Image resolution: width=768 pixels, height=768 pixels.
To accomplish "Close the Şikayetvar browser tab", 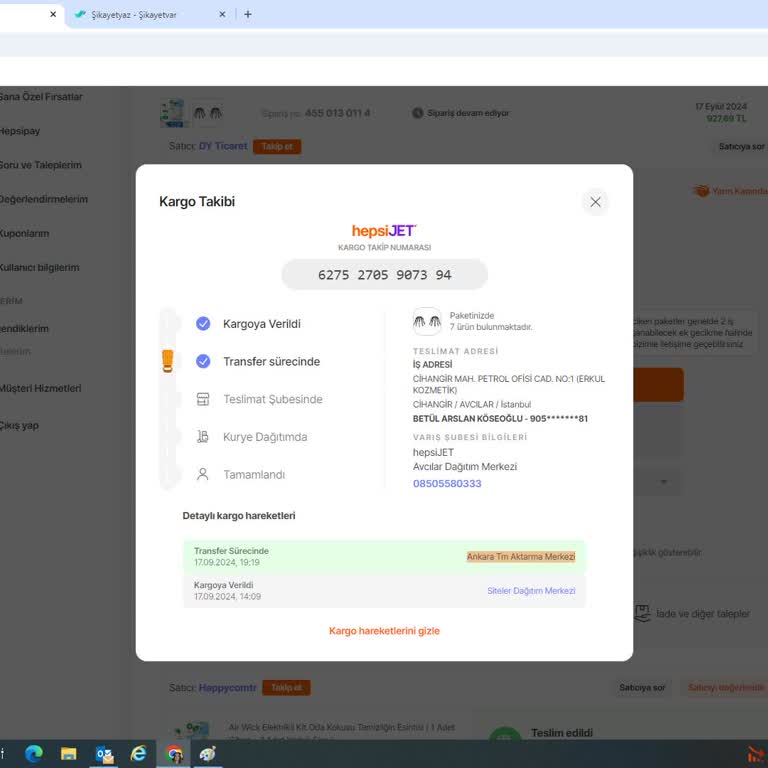I will (x=222, y=15).
